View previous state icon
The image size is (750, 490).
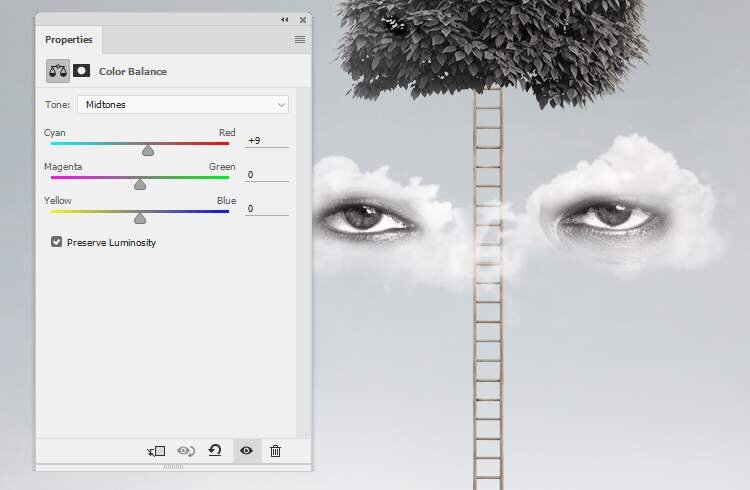[x=186, y=451]
